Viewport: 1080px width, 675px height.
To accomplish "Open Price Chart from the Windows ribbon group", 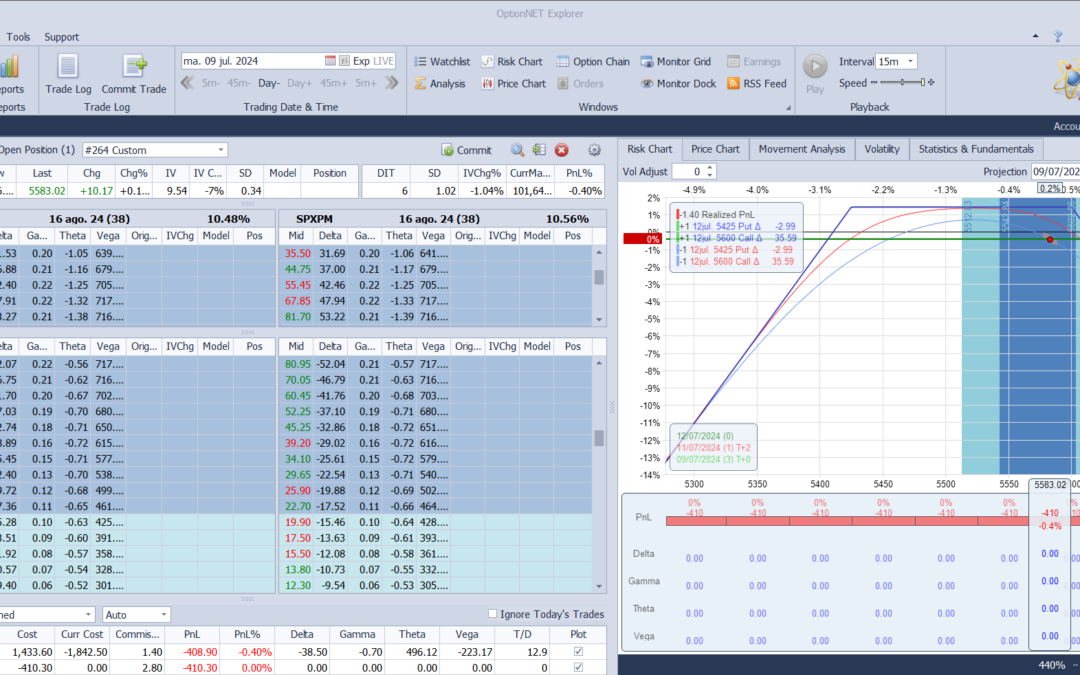I will pos(514,83).
